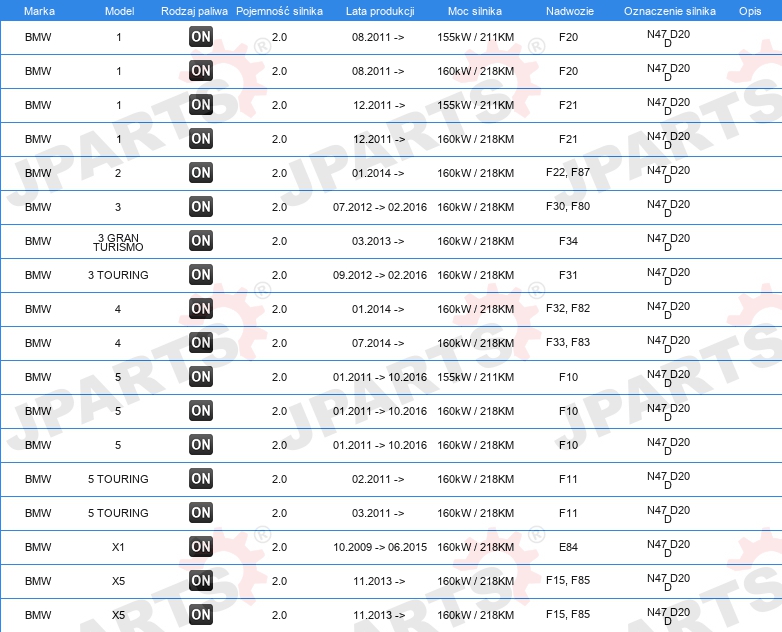The width and height of the screenshot is (782, 632).
Task: Click the ON fuel icon in the F21 155kW row
Action: [201, 104]
